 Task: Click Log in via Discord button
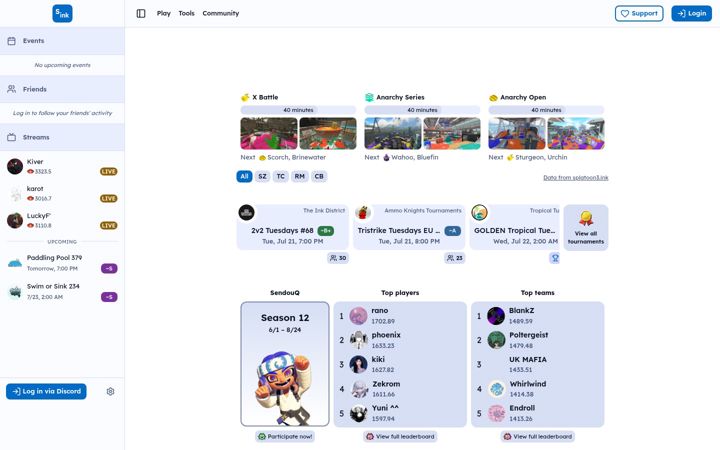pos(46,391)
